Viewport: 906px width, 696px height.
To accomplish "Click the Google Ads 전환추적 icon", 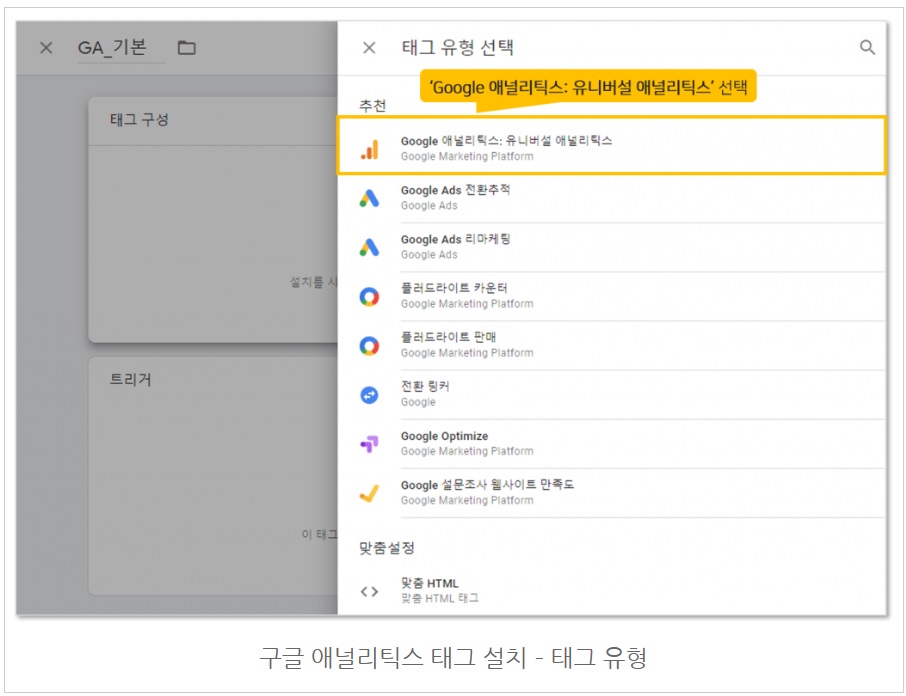I will pos(370,198).
